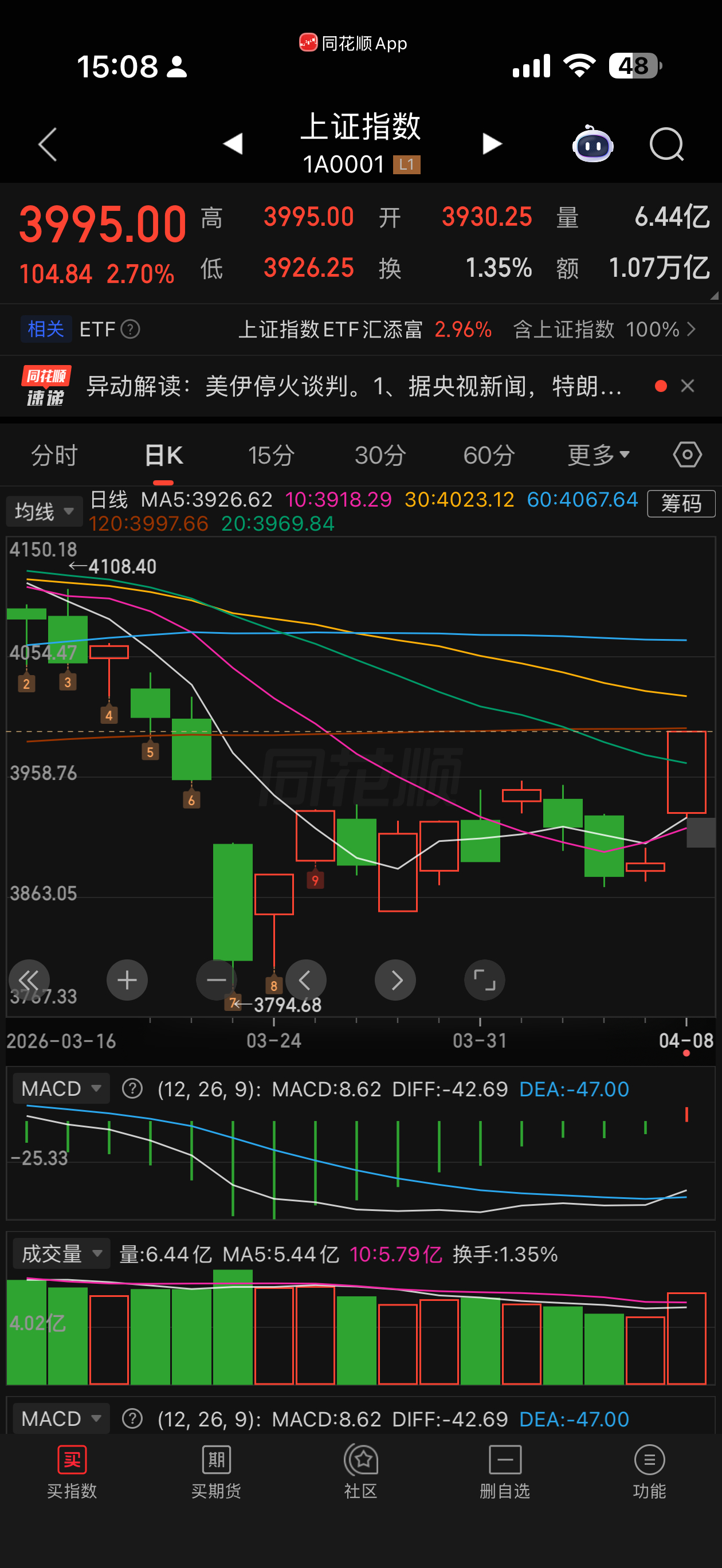Switch to 30分 tab

tap(380, 454)
